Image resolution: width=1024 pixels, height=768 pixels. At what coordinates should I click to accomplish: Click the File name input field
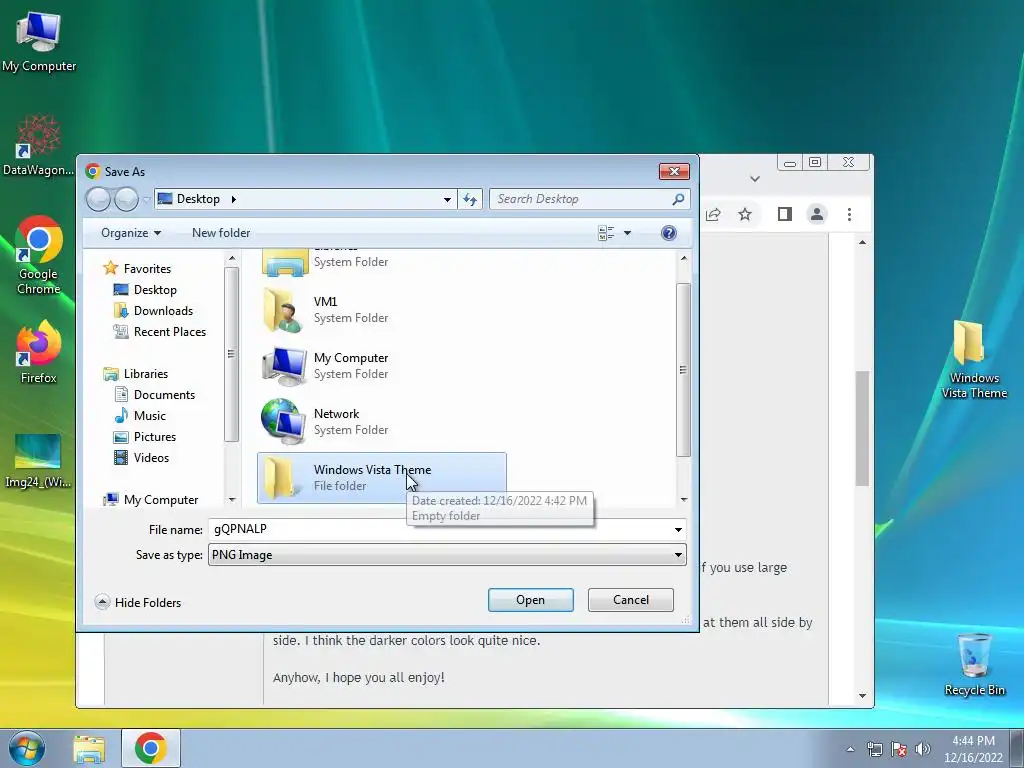point(439,529)
